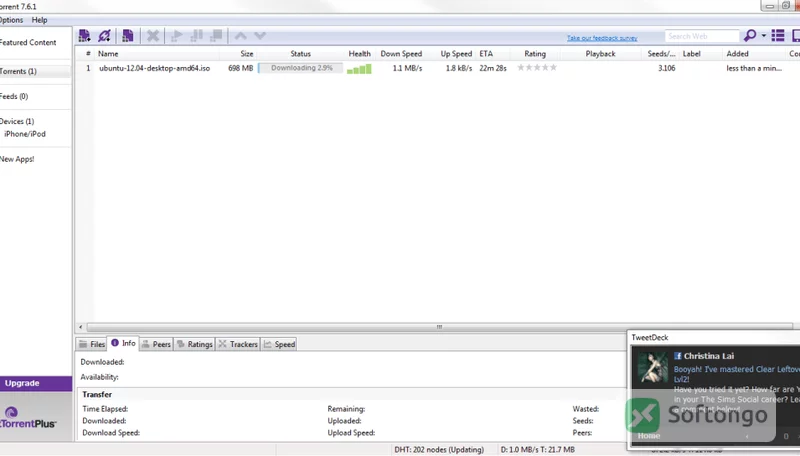Switch to the Peers tab
This screenshot has width=800, height=456.
(156, 344)
